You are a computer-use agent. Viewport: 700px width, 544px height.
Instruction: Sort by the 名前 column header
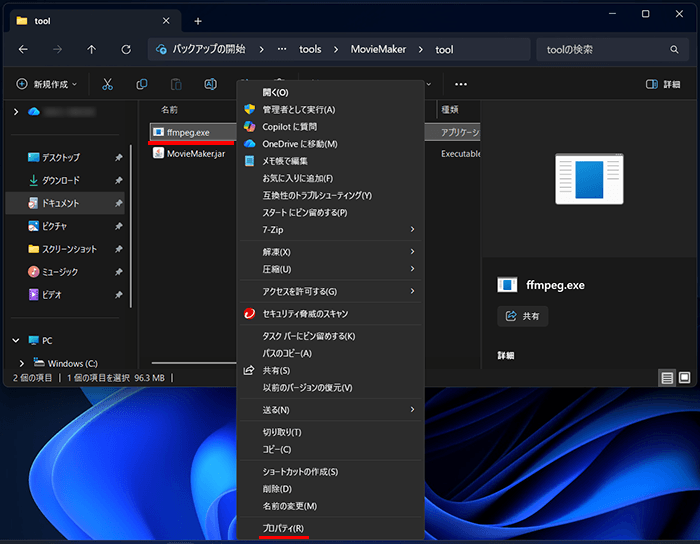[x=169, y=110]
